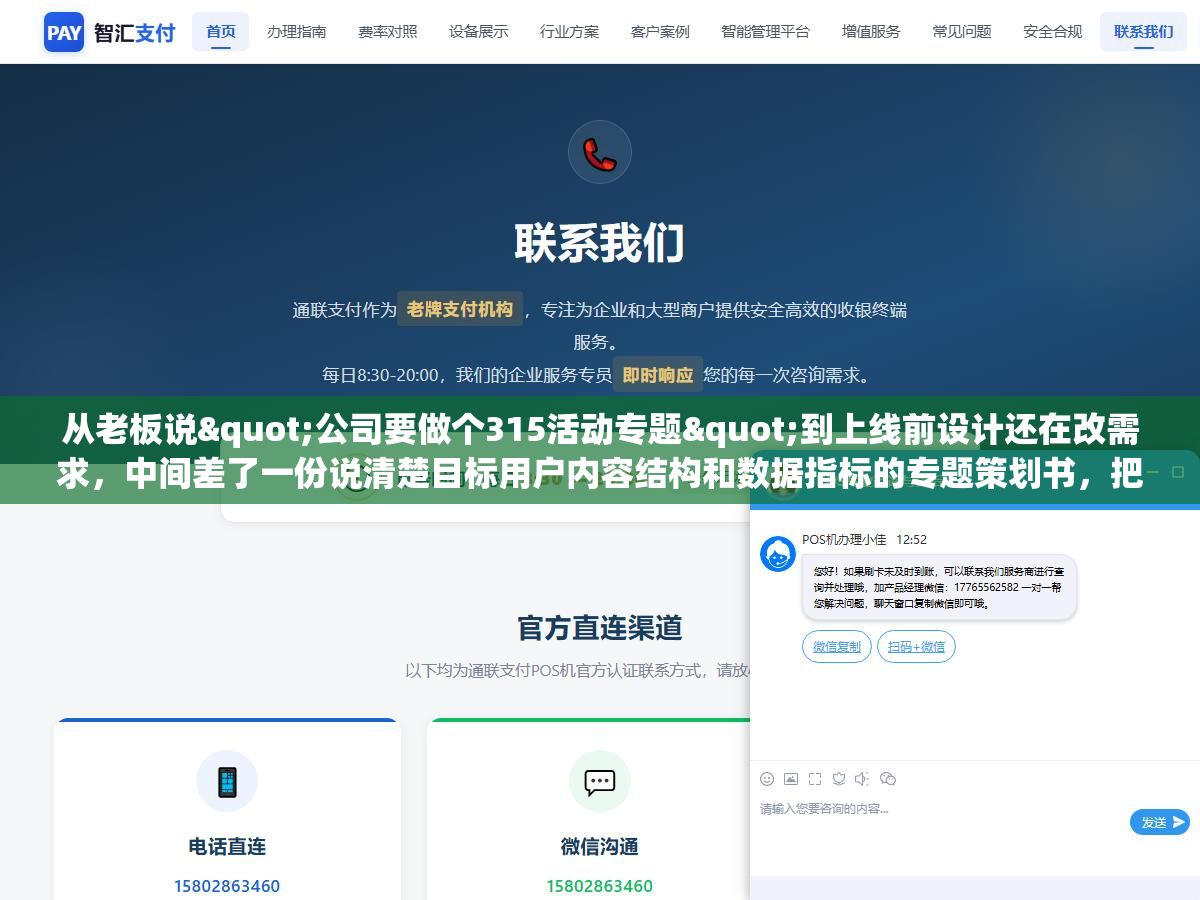Image resolution: width=1200 pixels, height=900 pixels.
Task: Click the chat bubble icon on 微信沟通 card
Action: [x=600, y=781]
